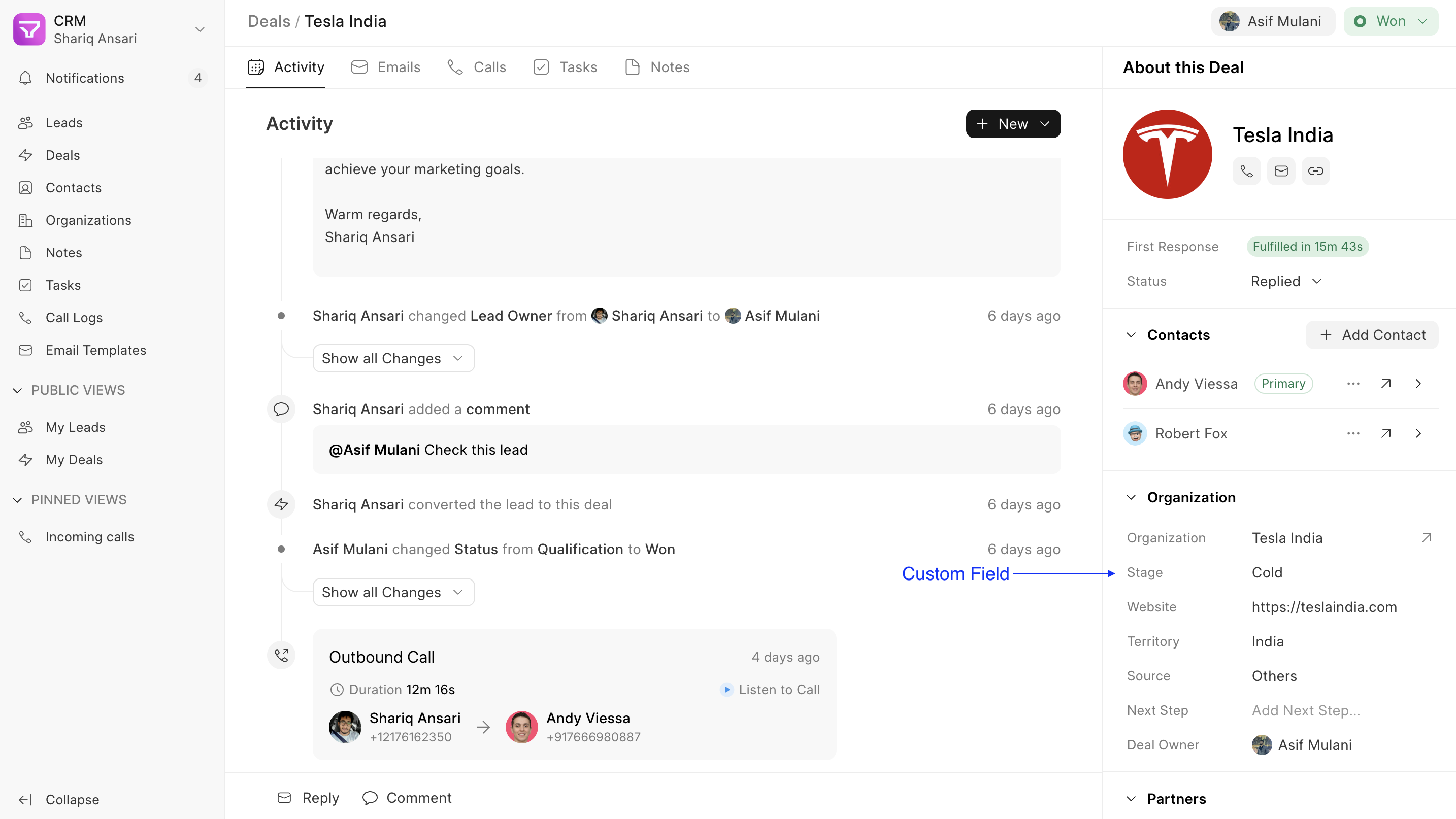Expand the Partners section
This screenshot has height=819, width=1456.
pos(1131,799)
